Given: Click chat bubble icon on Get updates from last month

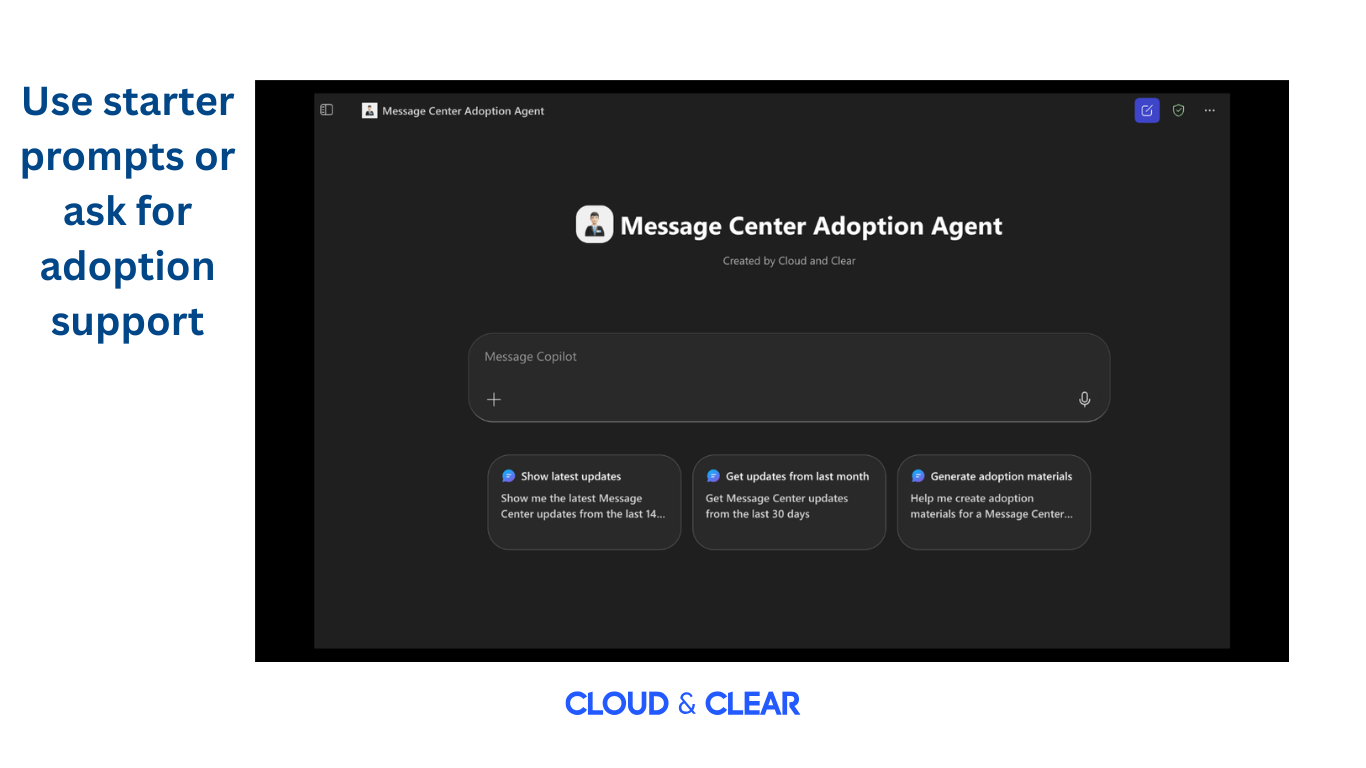Looking at the screenshot, I should (x=713, y=476).
